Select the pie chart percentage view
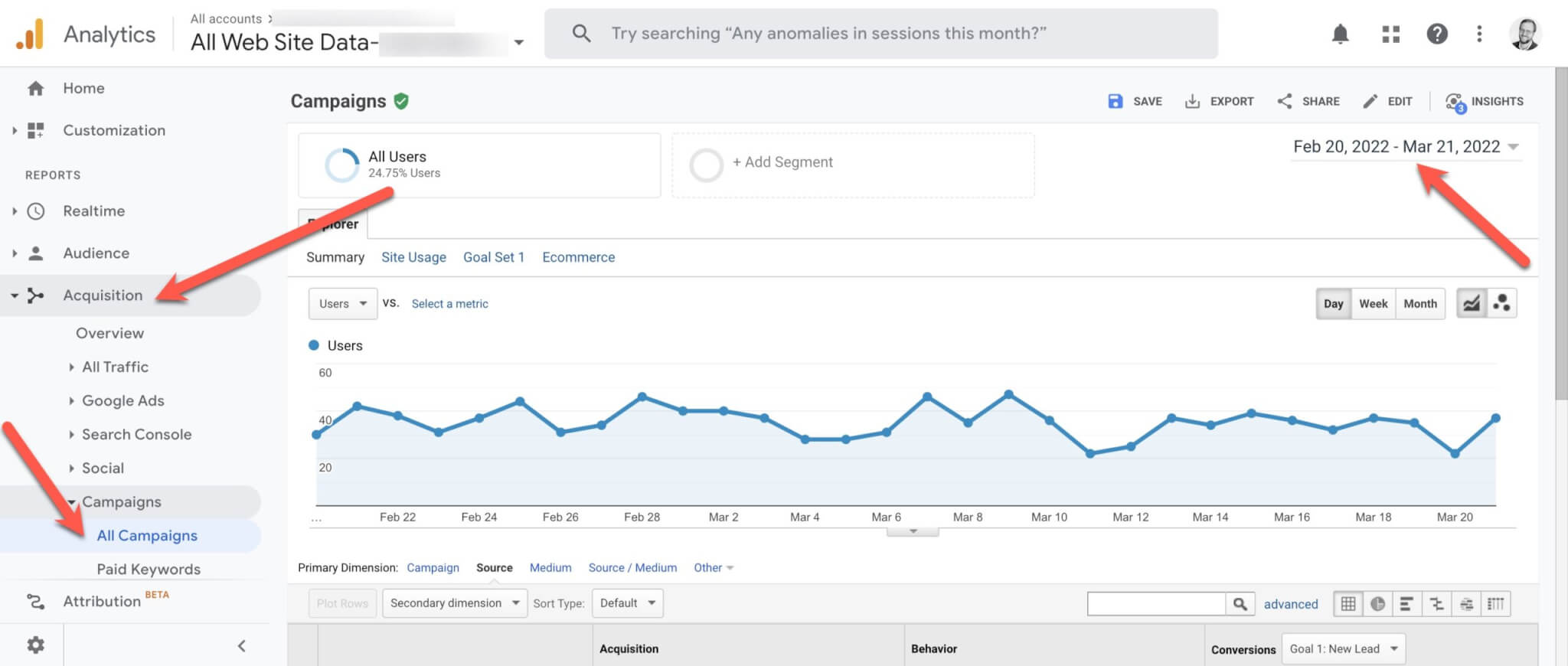Viewport: 1568px width, 666px height. click(1377, 604)
